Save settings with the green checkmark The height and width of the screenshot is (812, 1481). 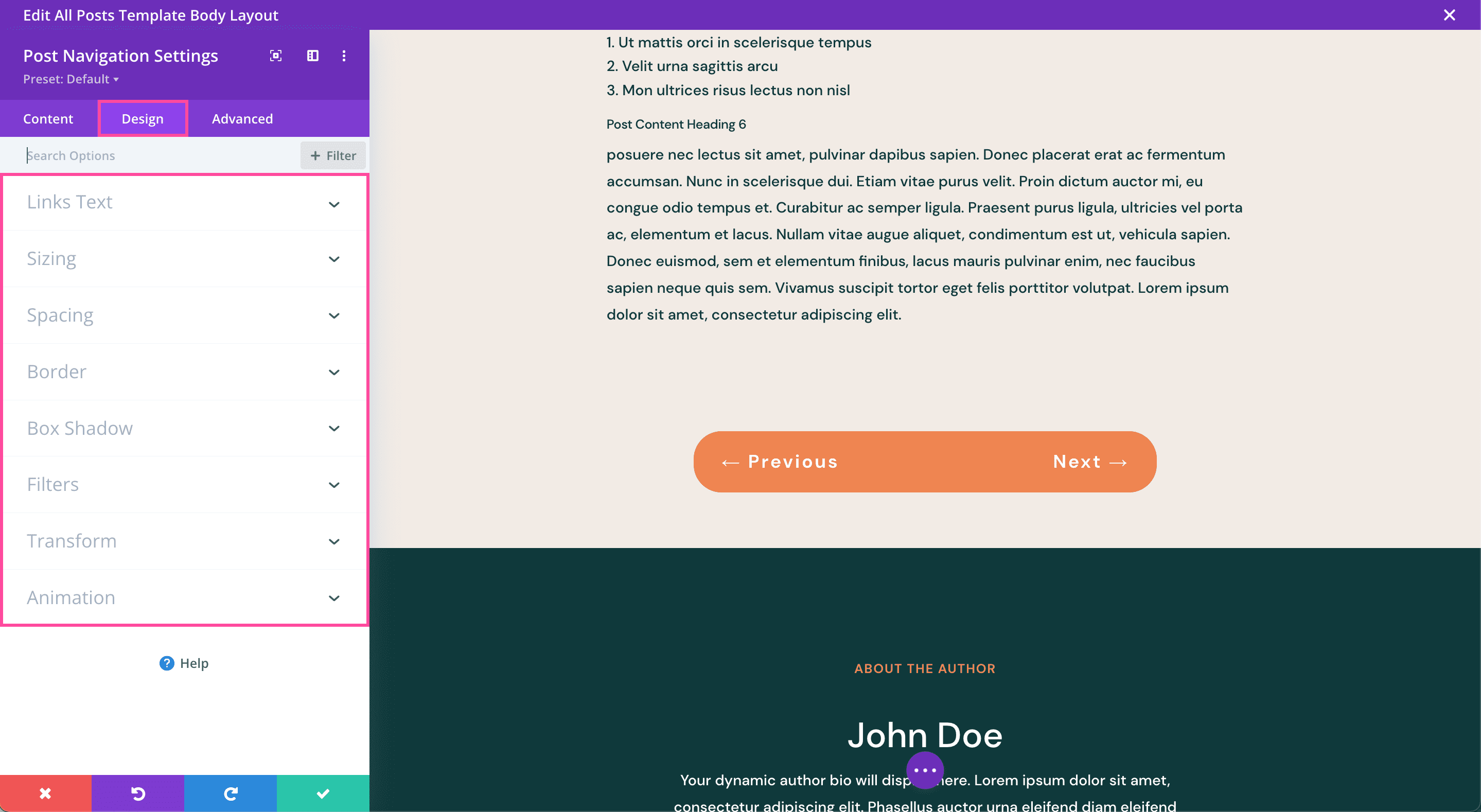coord(323,793)
